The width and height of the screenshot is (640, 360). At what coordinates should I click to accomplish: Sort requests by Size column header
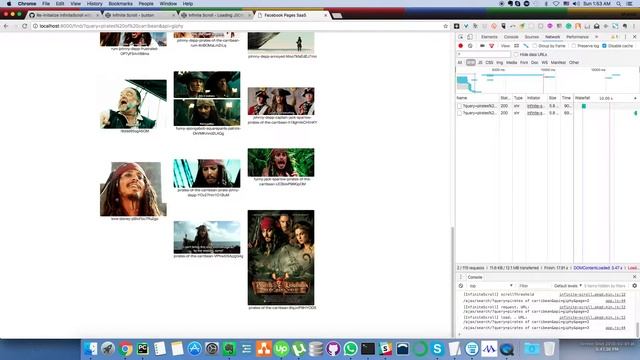[553, 98]
